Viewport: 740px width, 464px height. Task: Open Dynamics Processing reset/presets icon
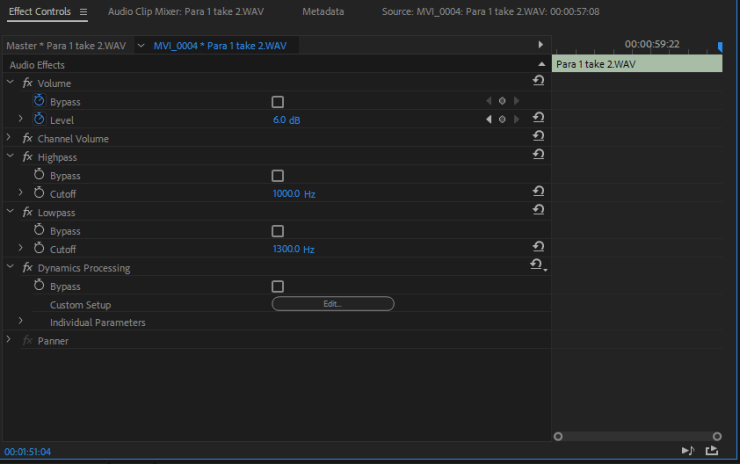coord(538,265)
